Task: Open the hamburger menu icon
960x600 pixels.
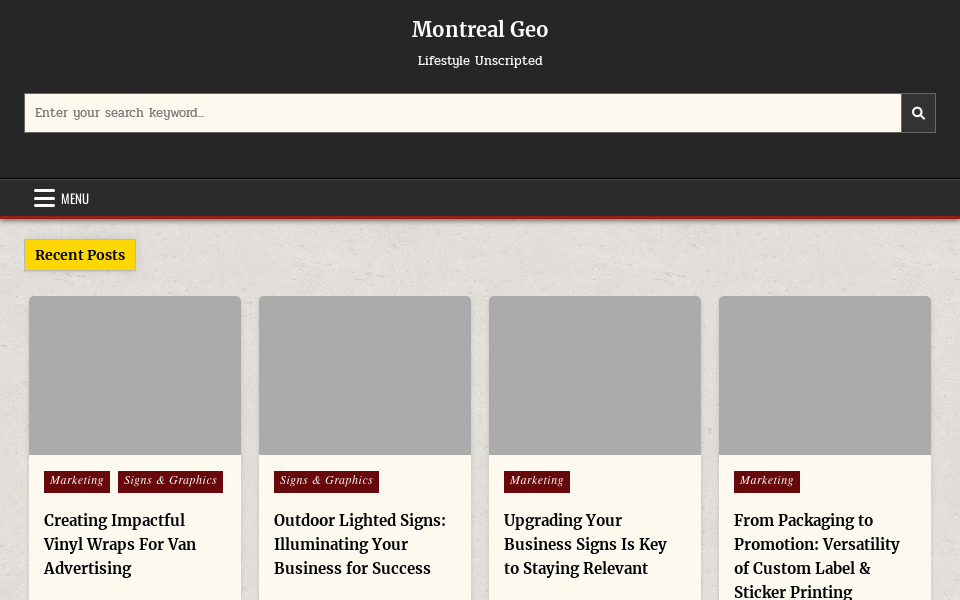Action: click(x=44, y=198)
